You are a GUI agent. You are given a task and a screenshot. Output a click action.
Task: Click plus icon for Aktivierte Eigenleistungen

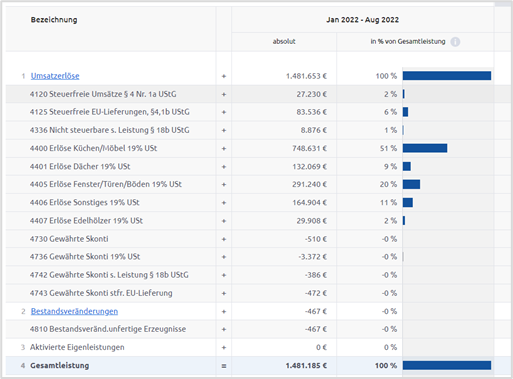pyautogui.click(x=224, y=348)
